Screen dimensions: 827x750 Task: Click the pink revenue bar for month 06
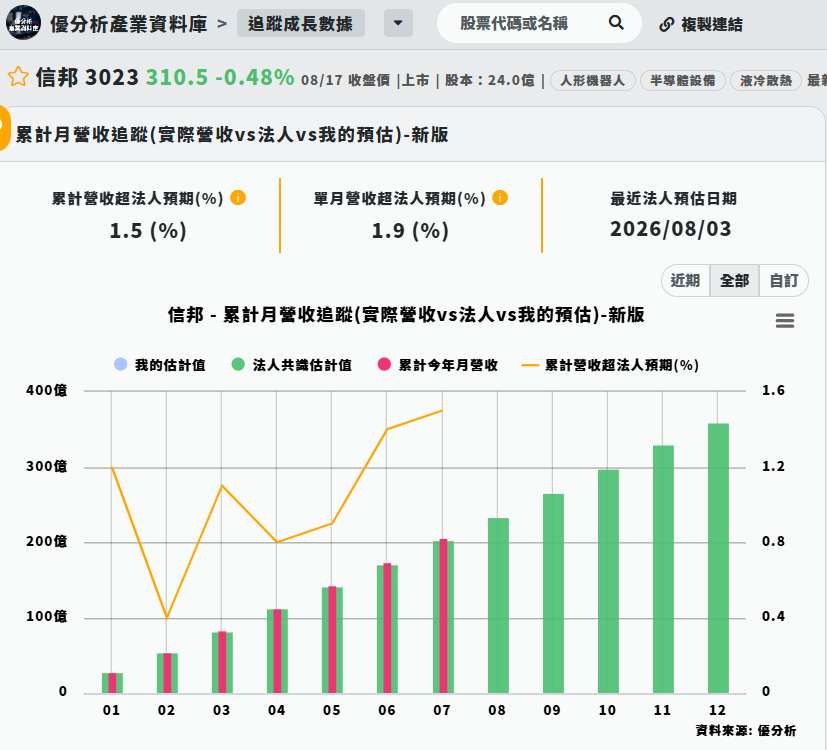[387, 628]
